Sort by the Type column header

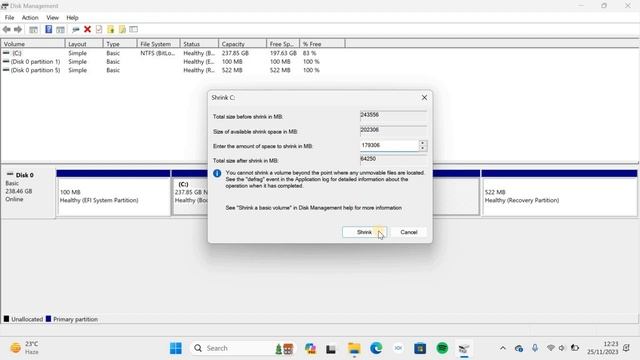click(120, 44)
